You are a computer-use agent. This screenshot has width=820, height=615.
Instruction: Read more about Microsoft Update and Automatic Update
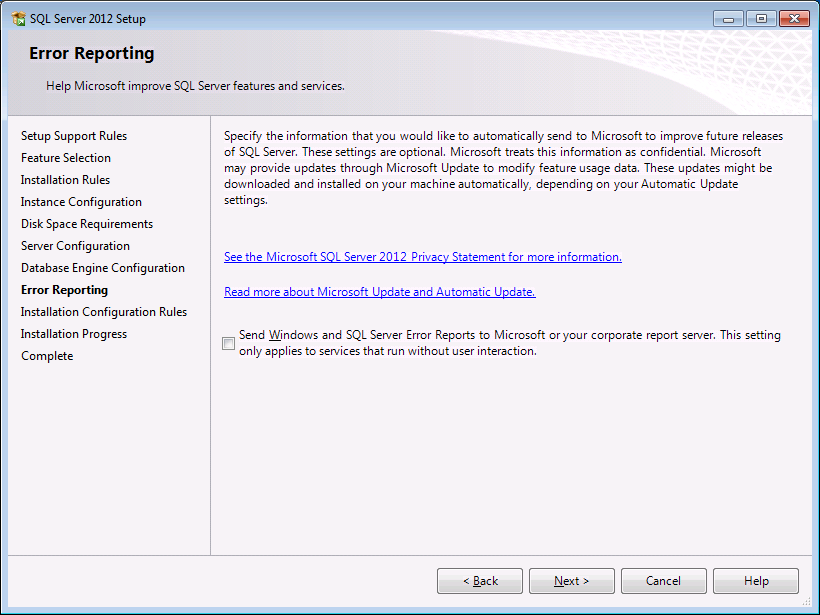coord(379,291)
